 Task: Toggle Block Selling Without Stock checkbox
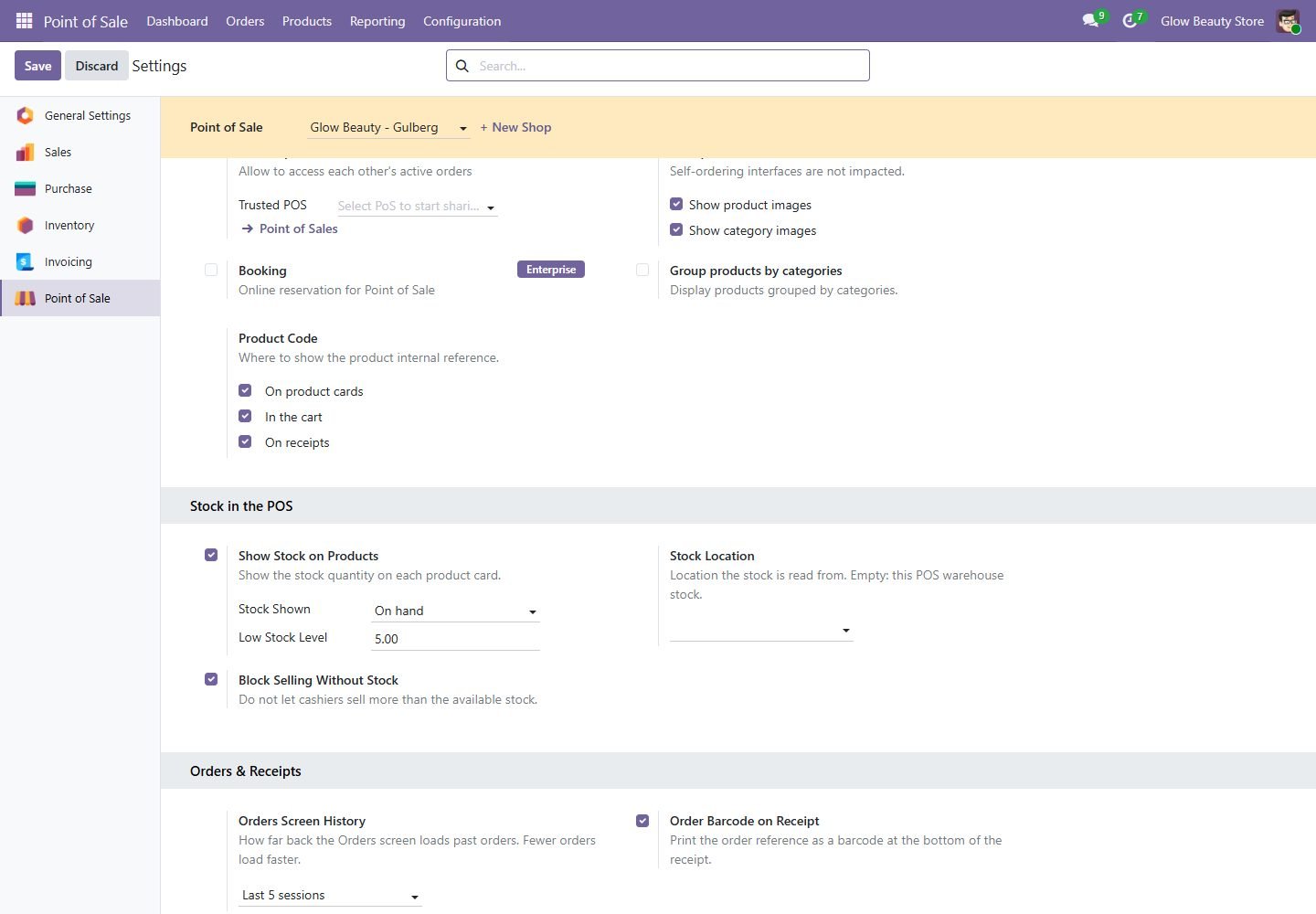pos(211,679)
